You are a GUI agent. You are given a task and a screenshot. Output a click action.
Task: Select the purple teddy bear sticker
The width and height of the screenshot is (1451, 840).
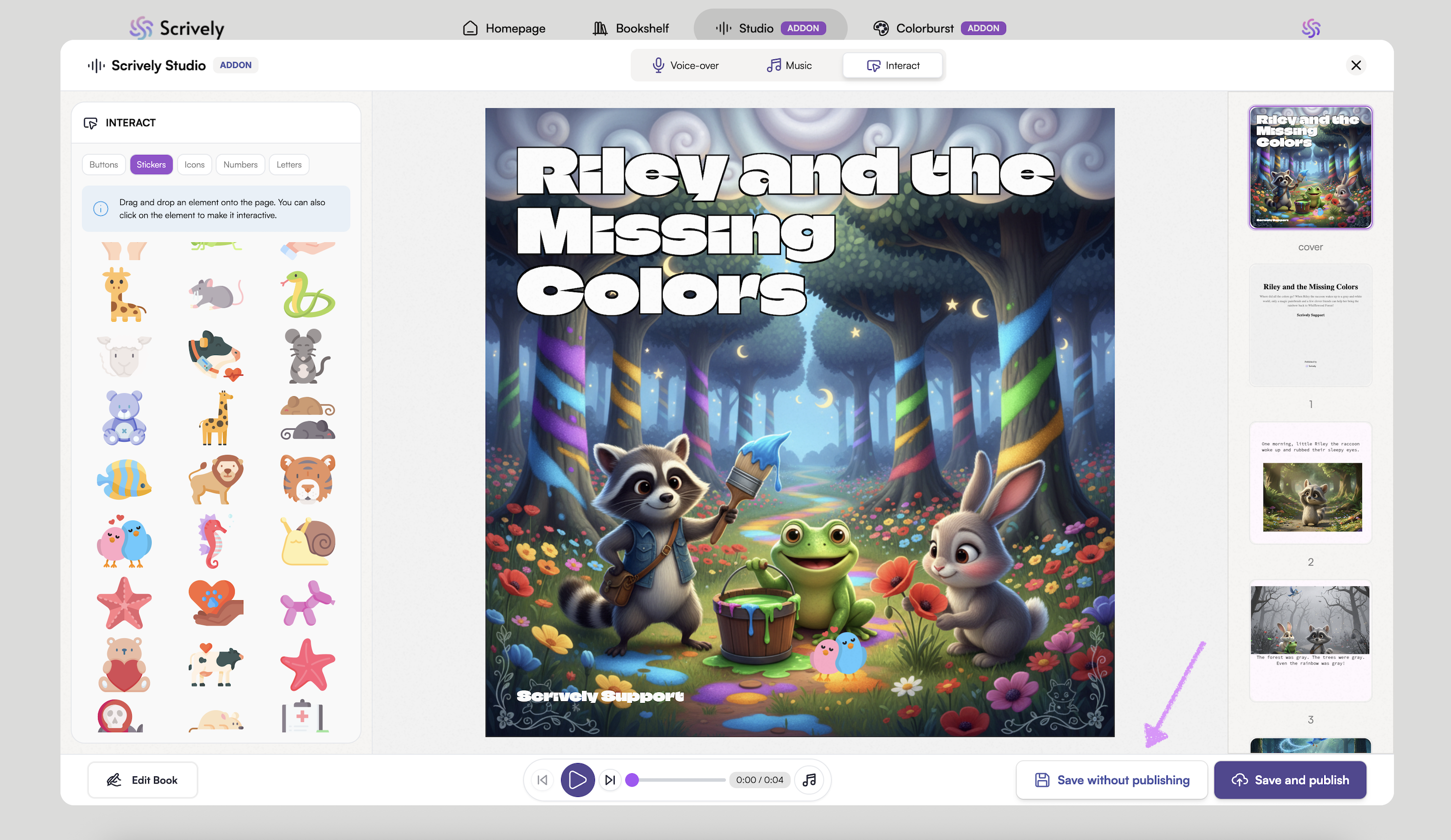(124, 418)
